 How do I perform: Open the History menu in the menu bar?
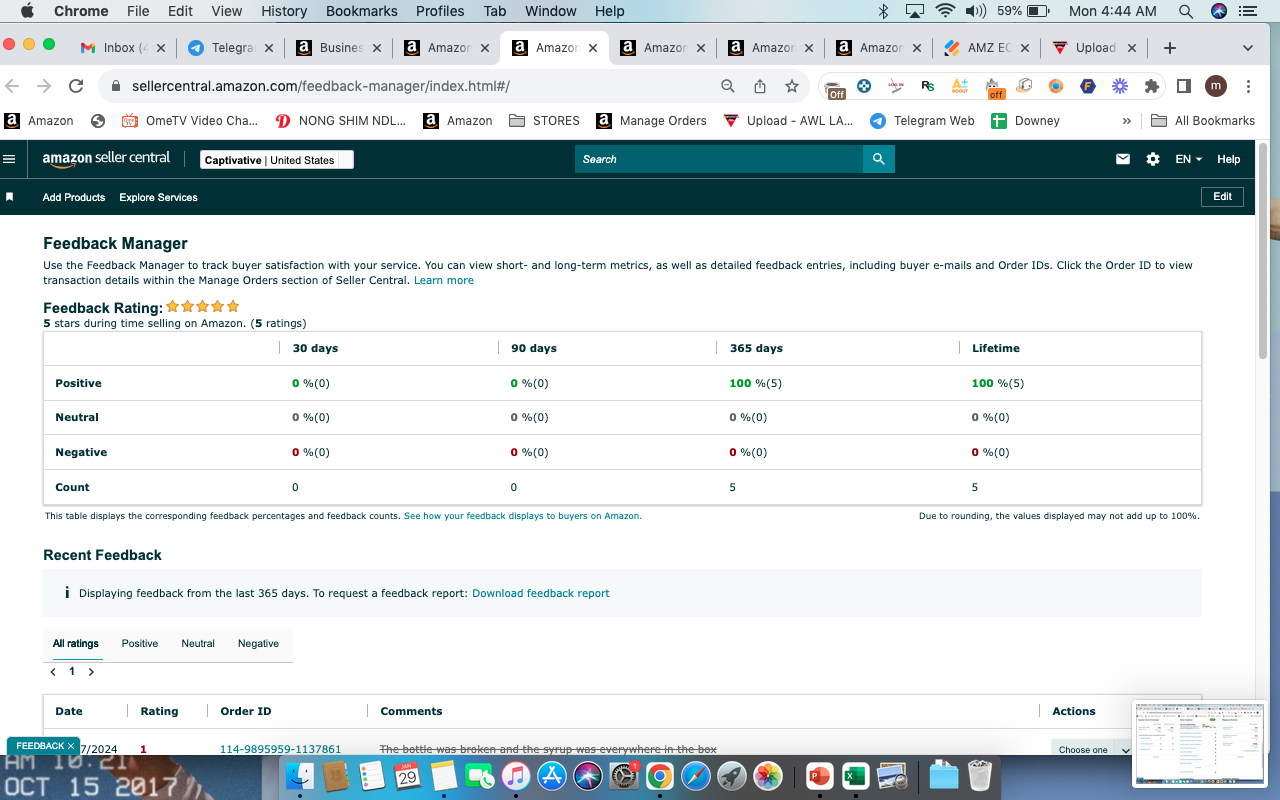coord(284,11)
